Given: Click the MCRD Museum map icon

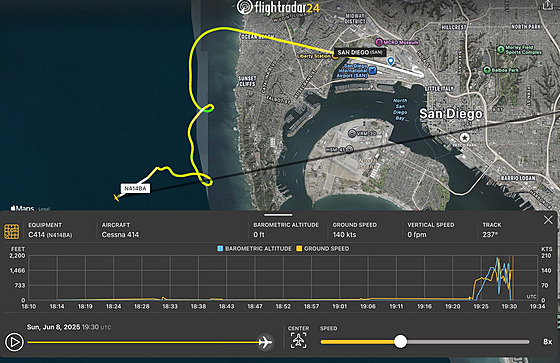Looking at the screenshot, I should [379, 42].
